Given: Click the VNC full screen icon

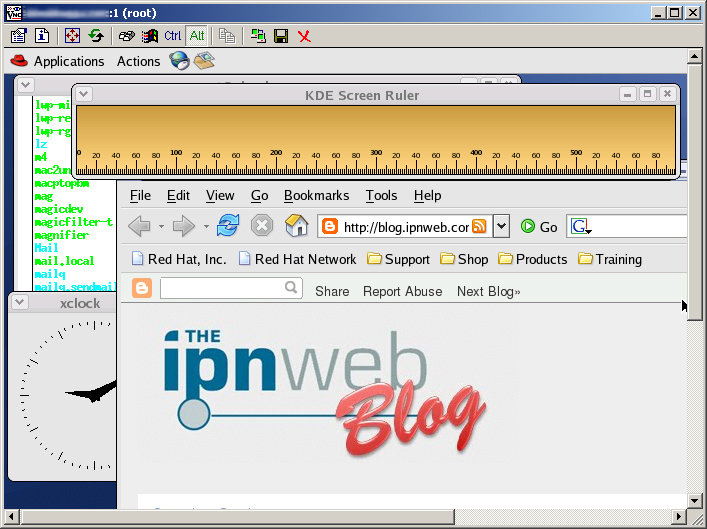Looking at the screenshot, I should [72, 36].
